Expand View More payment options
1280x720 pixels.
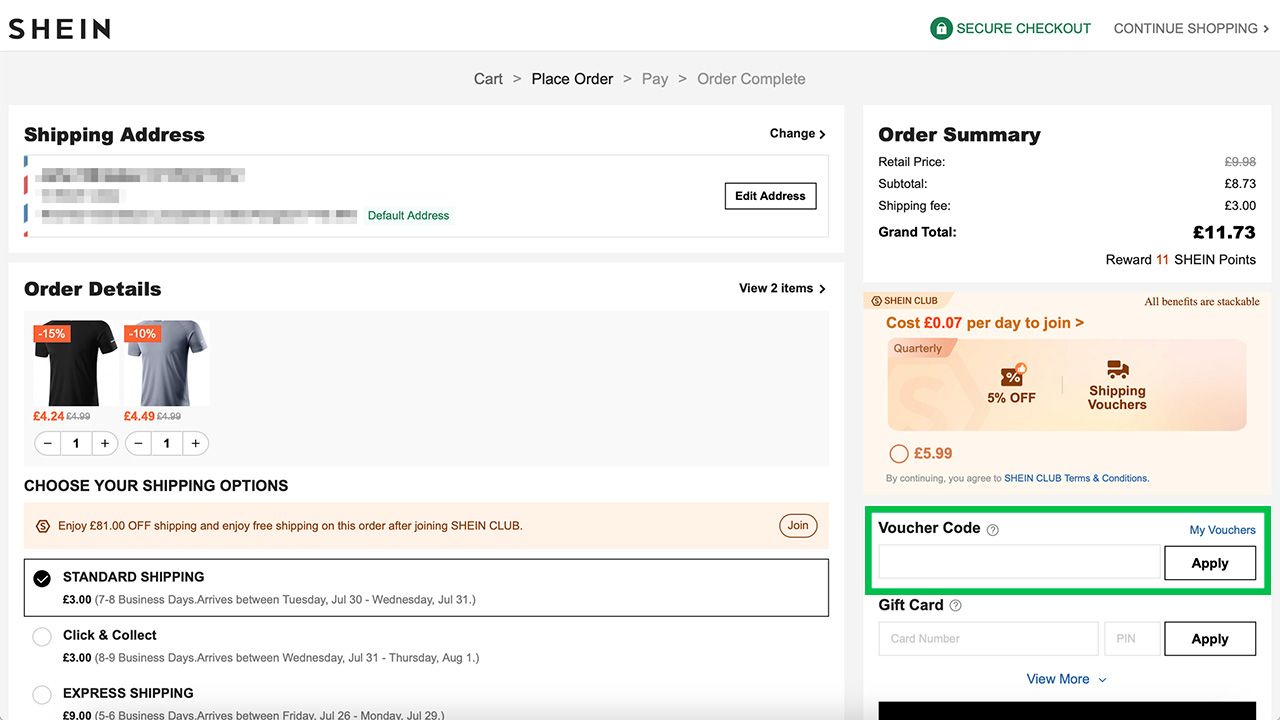[x=1067, y=679]
